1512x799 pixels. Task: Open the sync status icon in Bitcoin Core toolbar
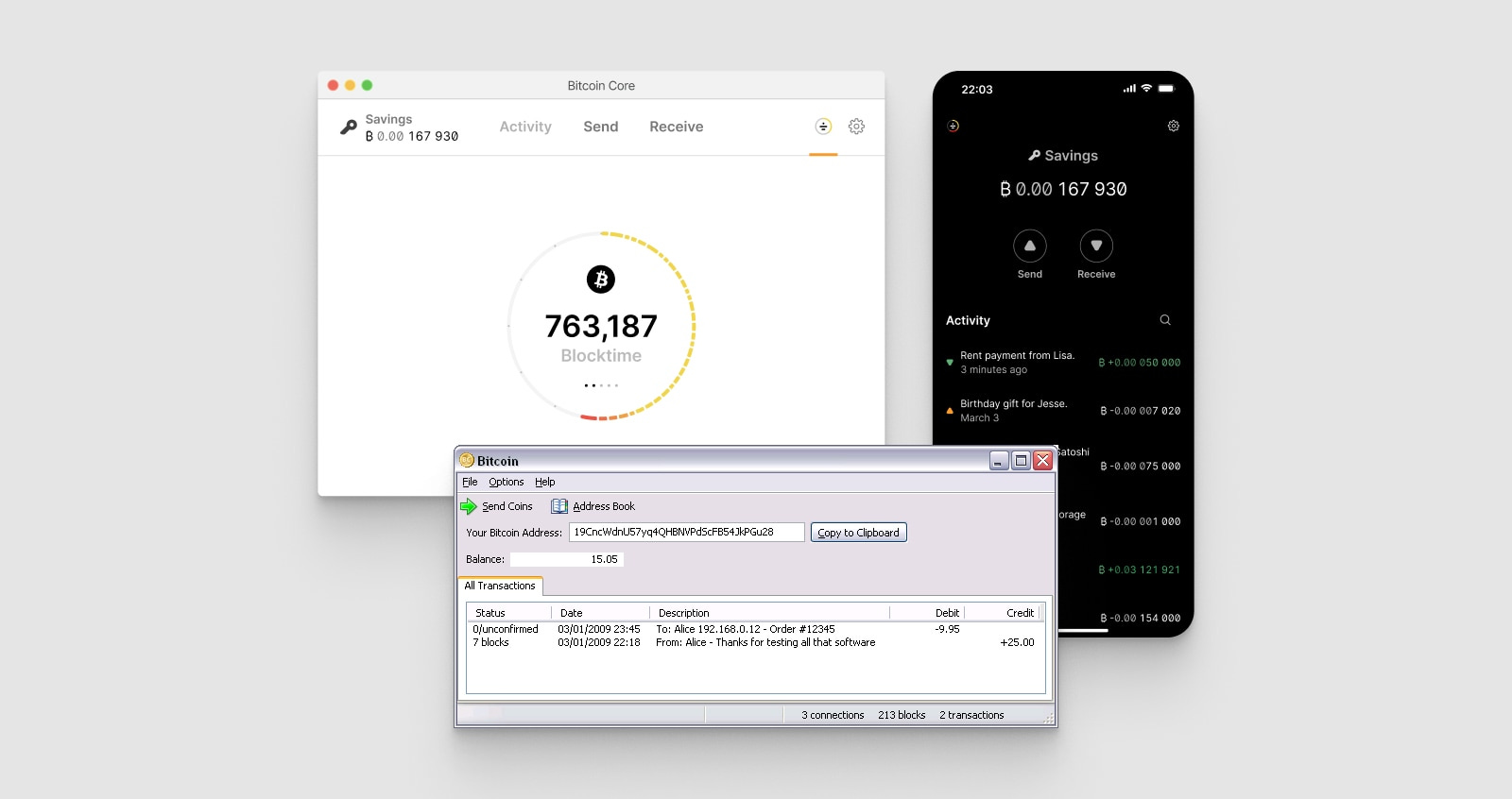(823, 127)
